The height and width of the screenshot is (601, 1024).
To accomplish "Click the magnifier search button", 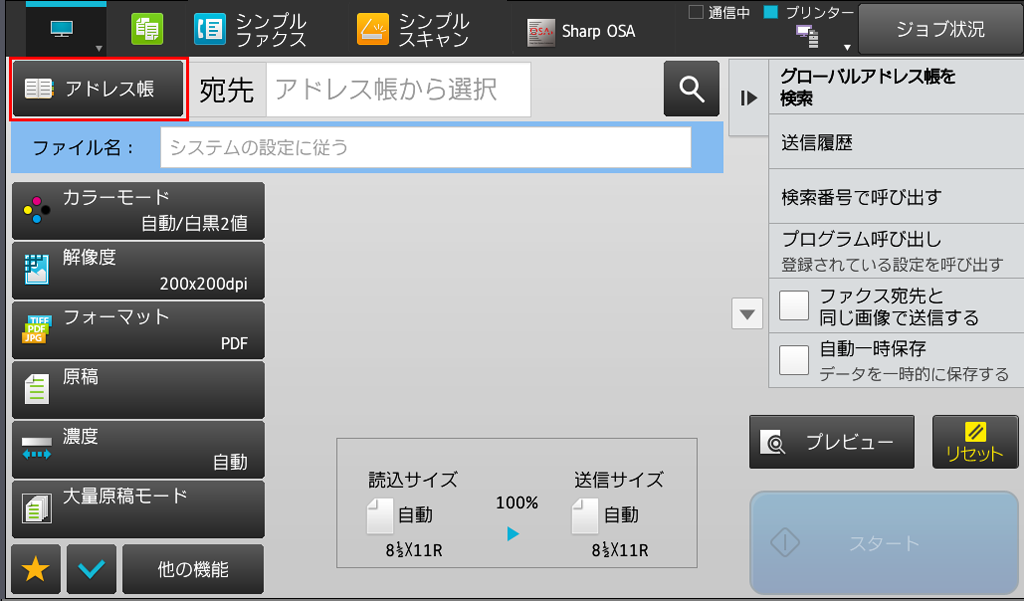I will (x=692, y=89).
